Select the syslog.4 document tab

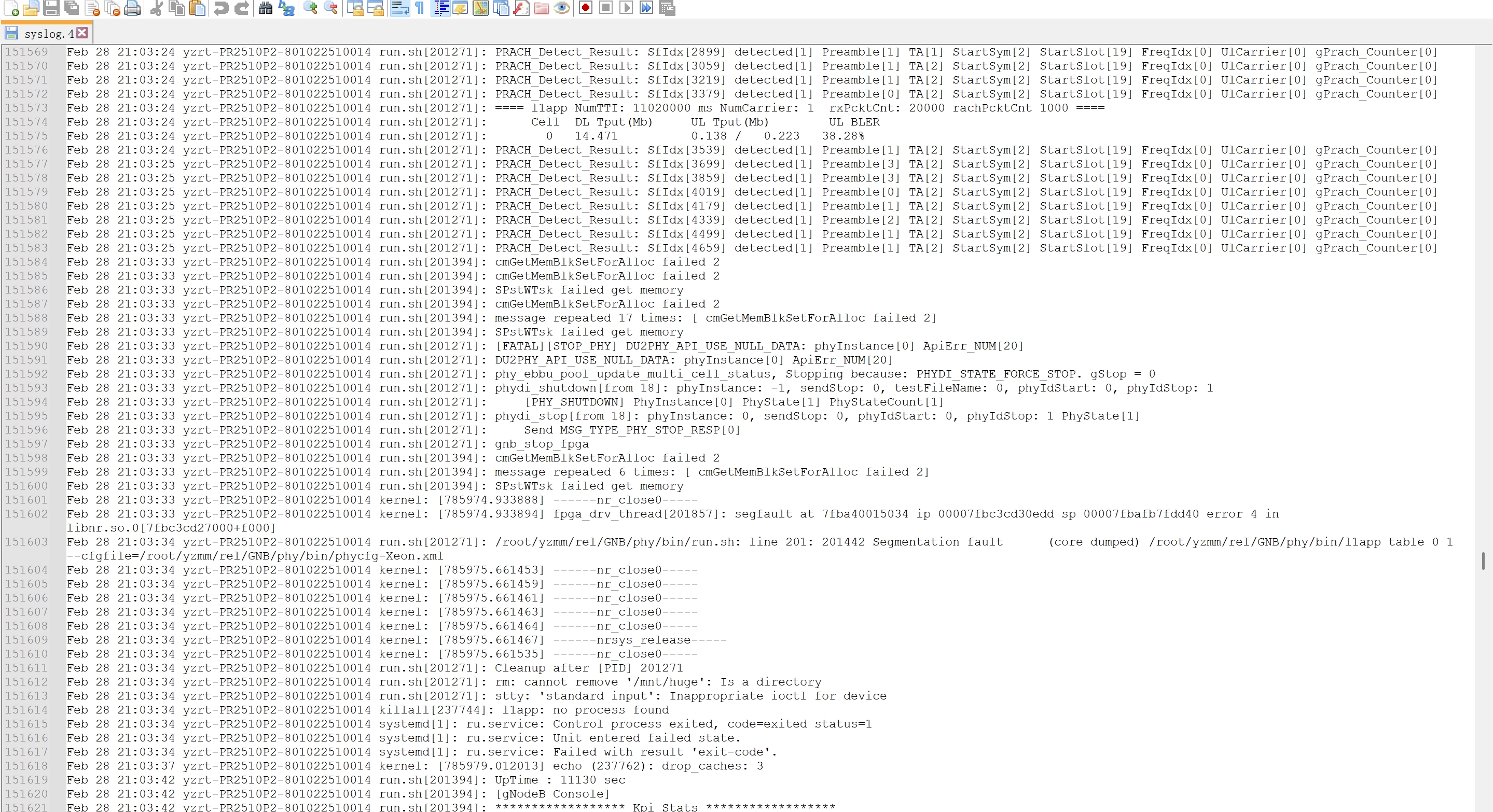(x=46, y=33)
